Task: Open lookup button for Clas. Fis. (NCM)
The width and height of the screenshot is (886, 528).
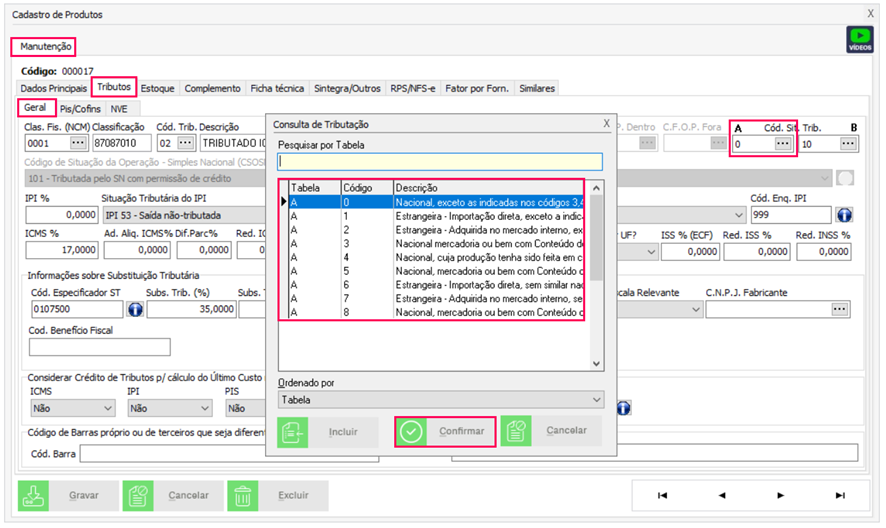Action: pyautogui.click(x=79, y=143)
